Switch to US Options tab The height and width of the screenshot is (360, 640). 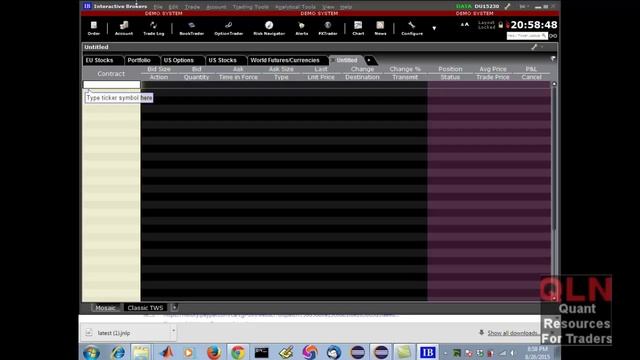coord(179,60)
